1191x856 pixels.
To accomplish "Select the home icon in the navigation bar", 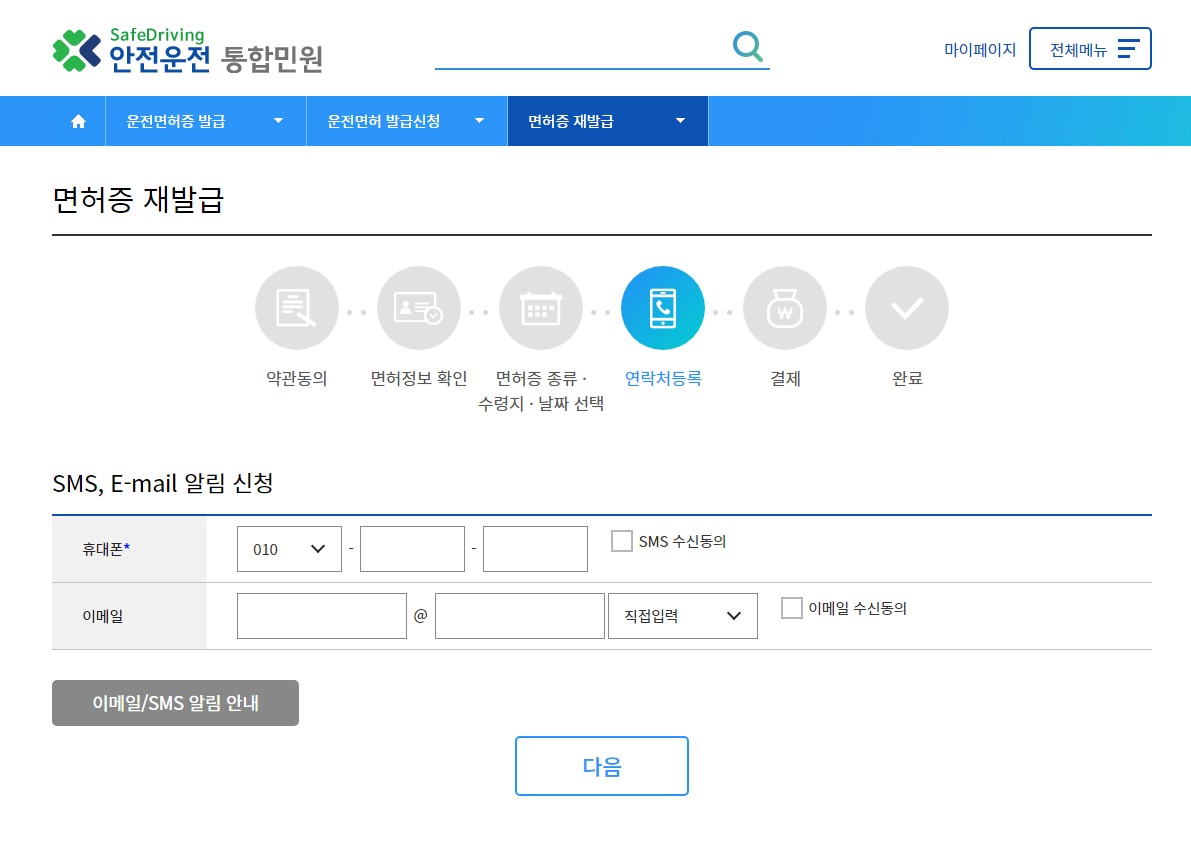I will [79, 121].
